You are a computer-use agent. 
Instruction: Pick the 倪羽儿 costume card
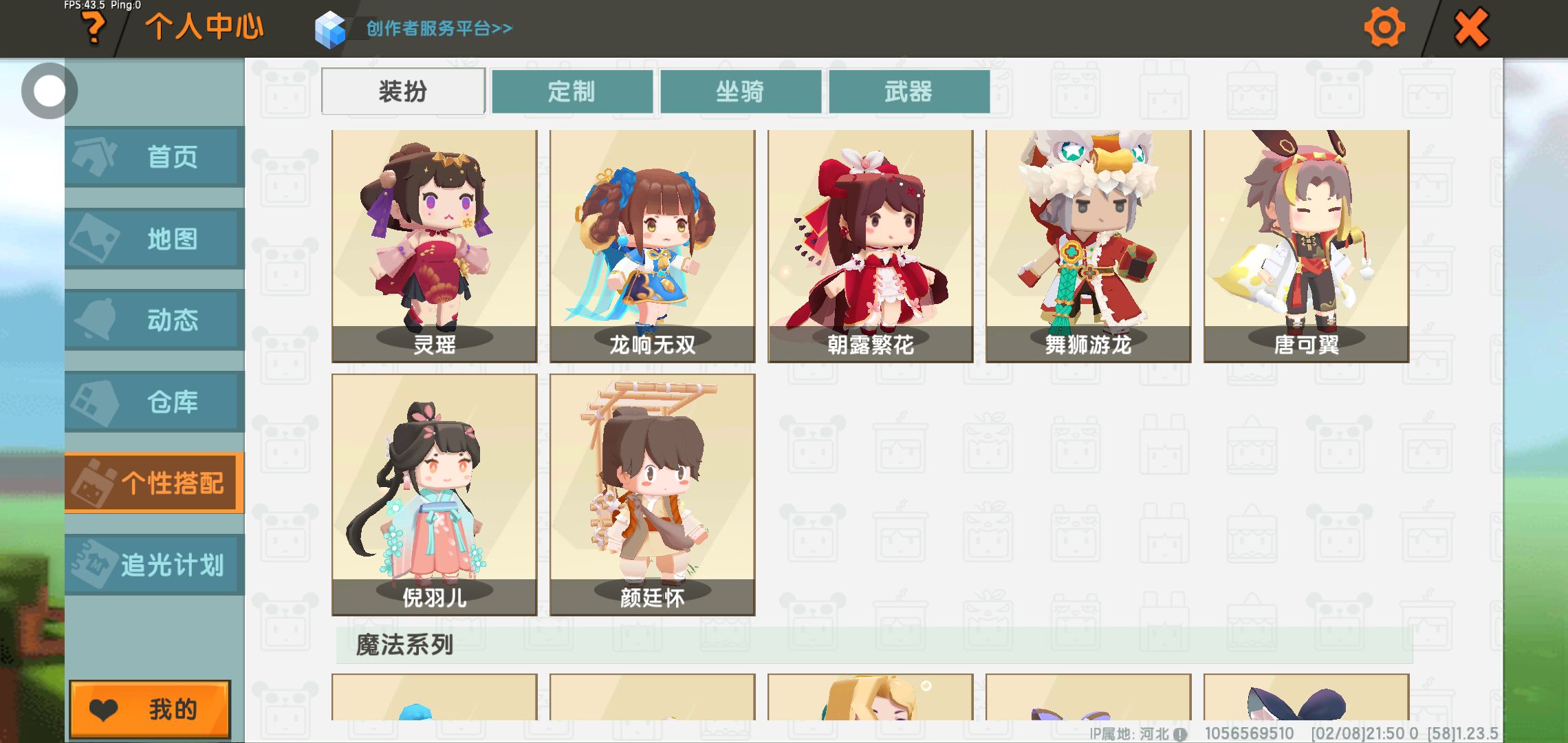click(435, 495)
